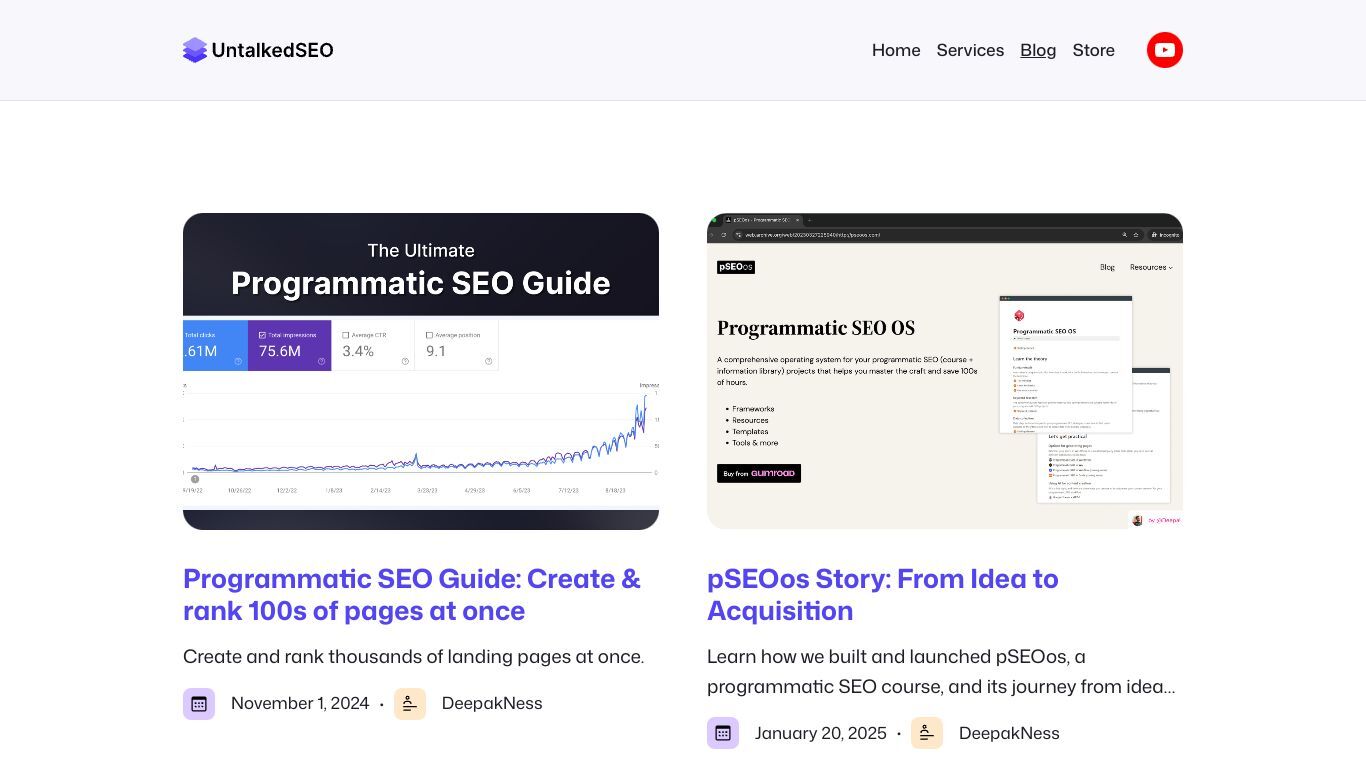Open the Store page
Image resolution: width=1366 pixels, height=768 pixels.
[1094, 50]
